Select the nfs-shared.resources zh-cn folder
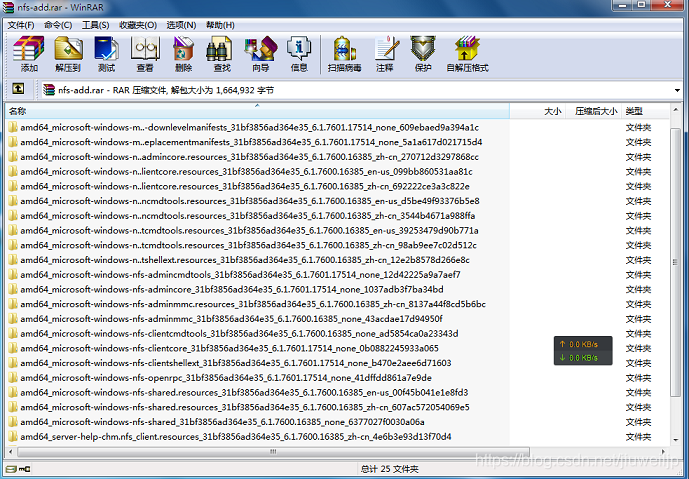The height and width of the screenshot is (479, 689). 245,407
